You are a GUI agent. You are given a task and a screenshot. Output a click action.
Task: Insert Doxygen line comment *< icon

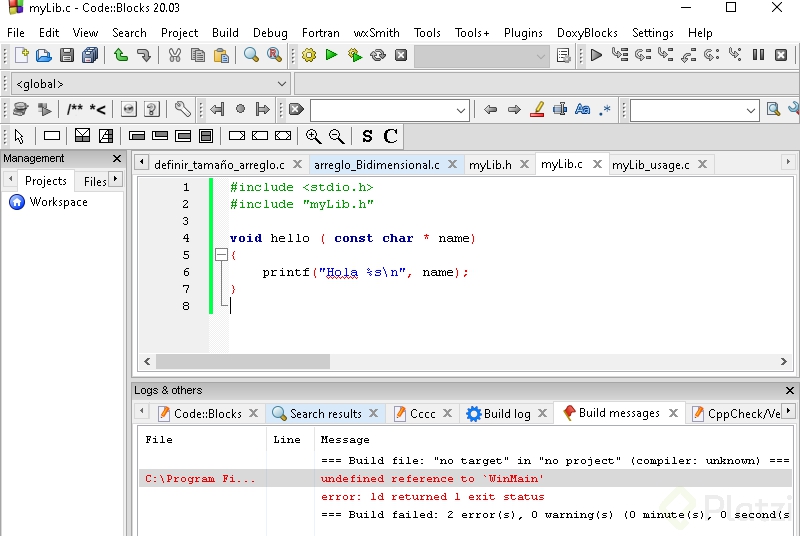click(x=97, y=109)
